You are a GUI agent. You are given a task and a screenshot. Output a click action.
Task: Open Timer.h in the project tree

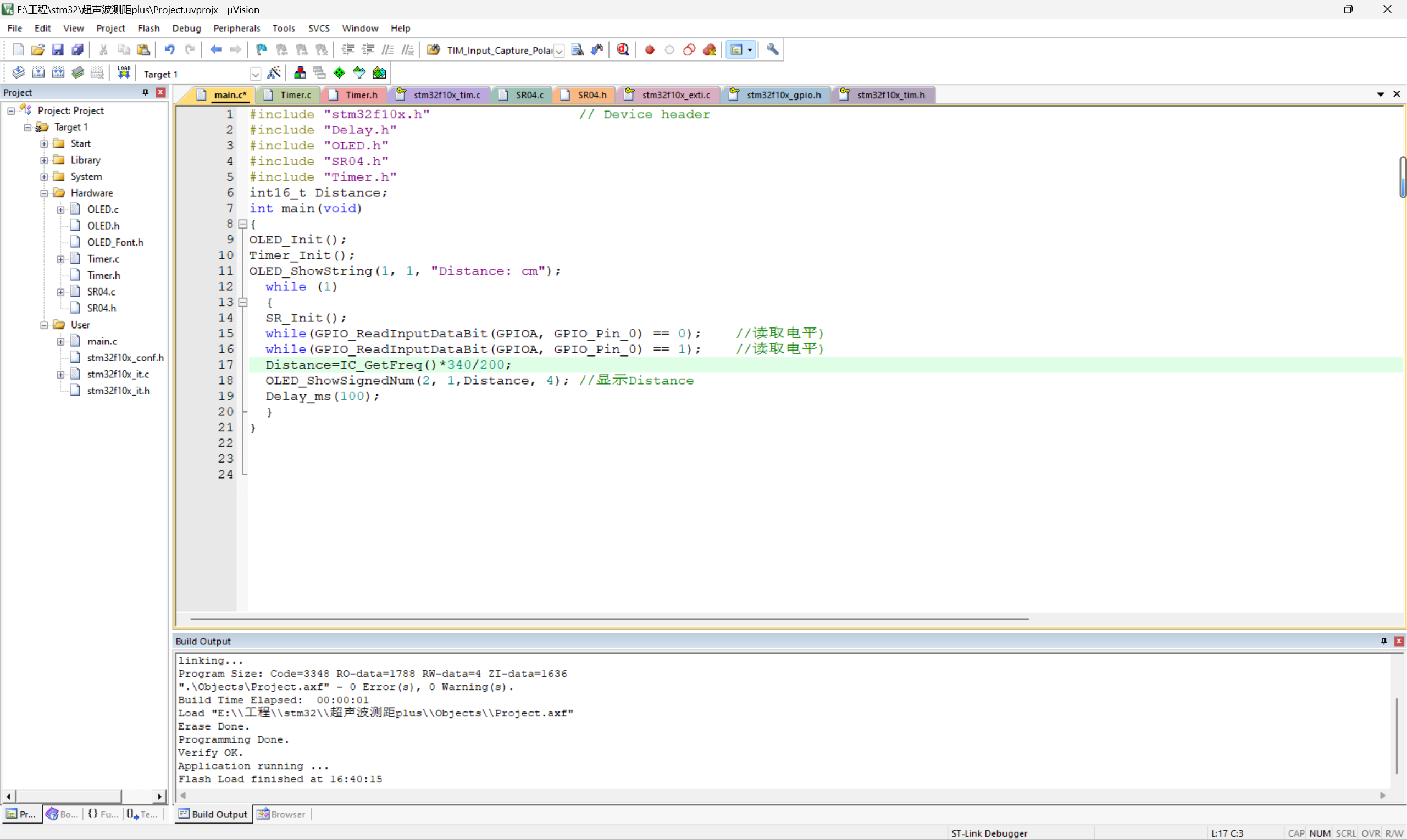point(104,275)
